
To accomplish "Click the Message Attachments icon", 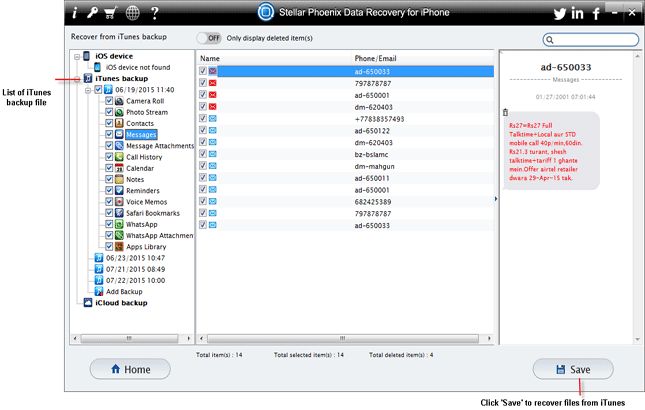I will click(119, 146).
